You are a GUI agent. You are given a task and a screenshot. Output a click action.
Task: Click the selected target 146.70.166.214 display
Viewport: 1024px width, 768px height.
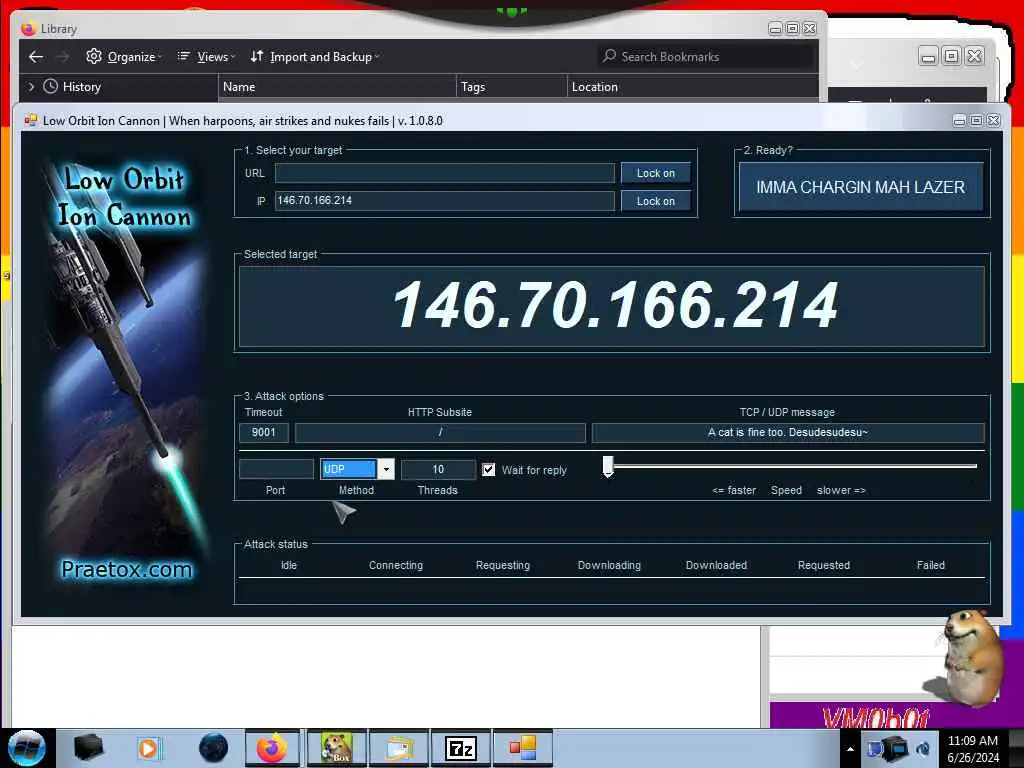click(612, 306)
